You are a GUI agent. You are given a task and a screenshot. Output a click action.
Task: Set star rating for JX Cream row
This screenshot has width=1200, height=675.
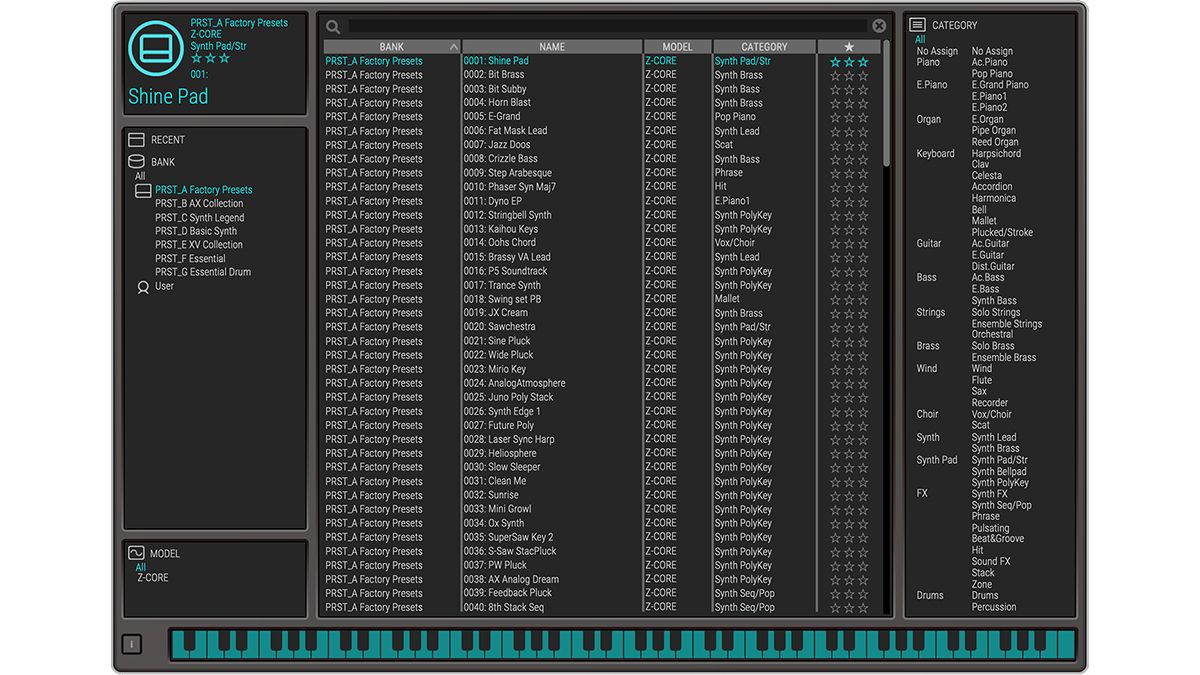coord(849,313)
